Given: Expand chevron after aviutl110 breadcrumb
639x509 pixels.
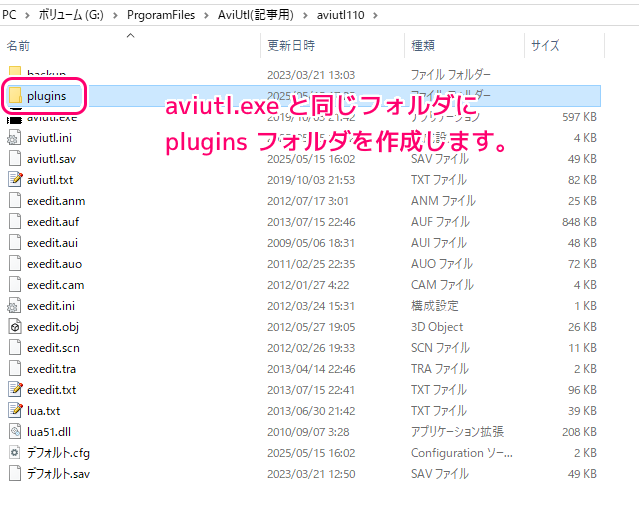Looking at the screenshot, I should pyautogui.click(x=375, y=15).
